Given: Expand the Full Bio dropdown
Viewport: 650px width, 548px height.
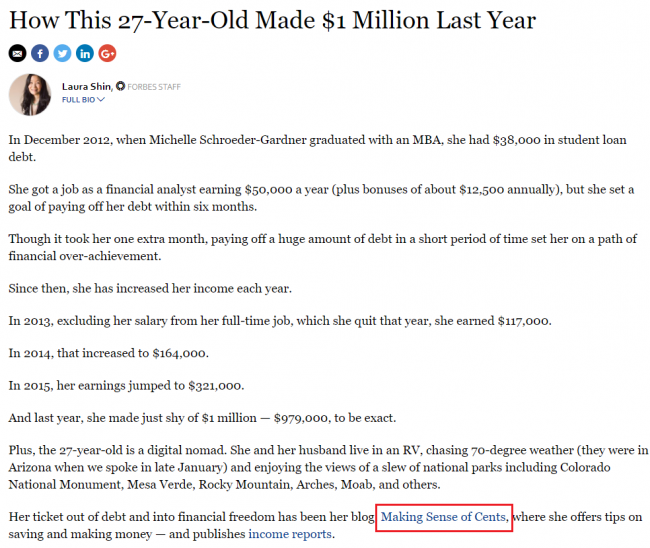Looking at the screenshot, I should click(83, 100).
